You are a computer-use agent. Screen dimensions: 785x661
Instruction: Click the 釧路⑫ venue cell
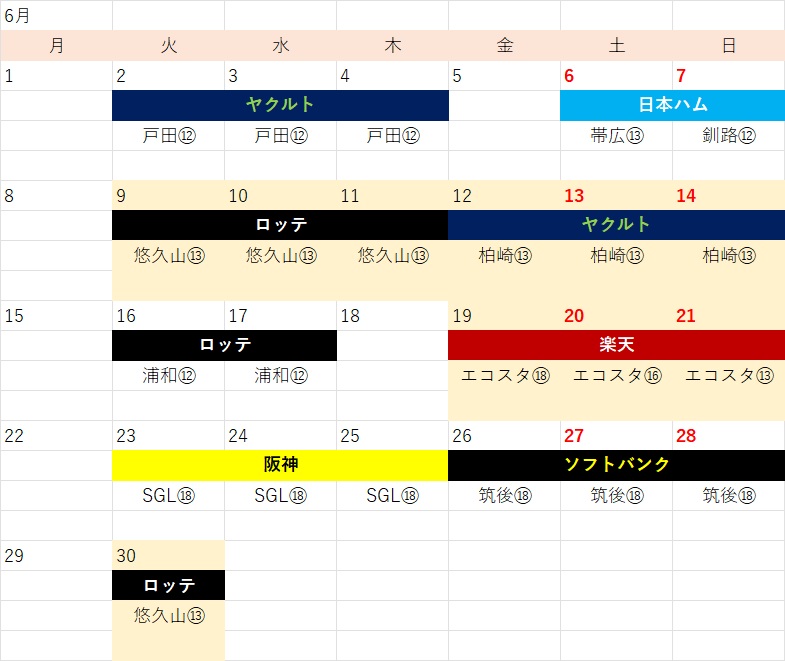pyautogui.click(x=728, y=136)
